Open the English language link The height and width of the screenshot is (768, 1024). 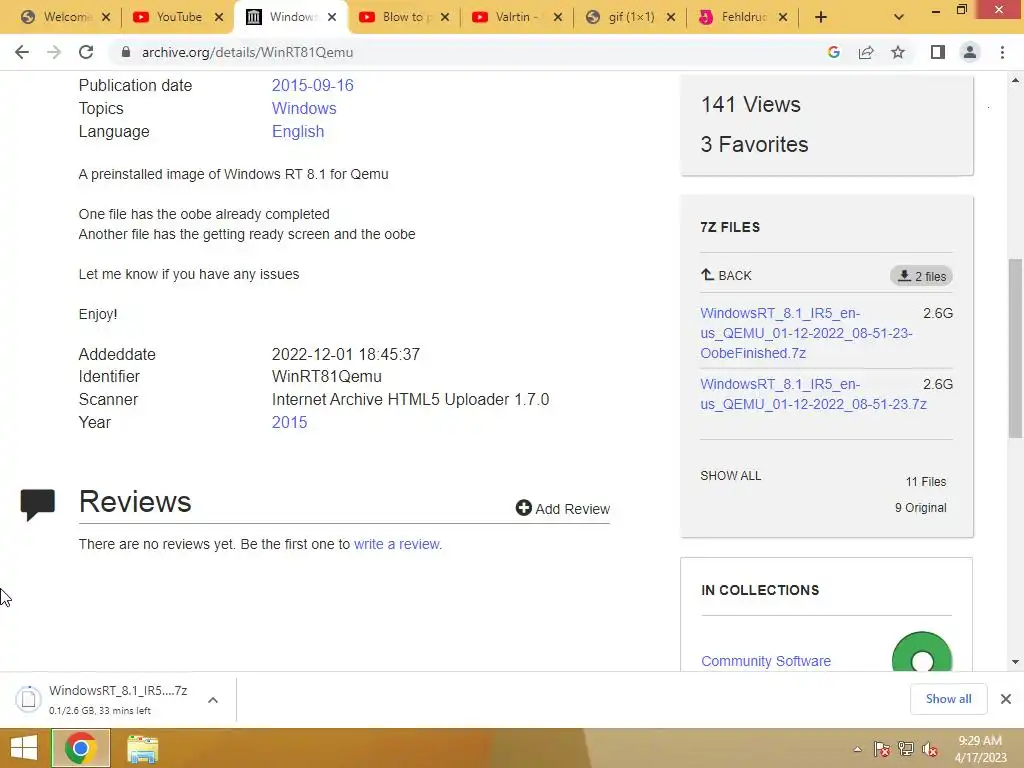tap(298, 131)
